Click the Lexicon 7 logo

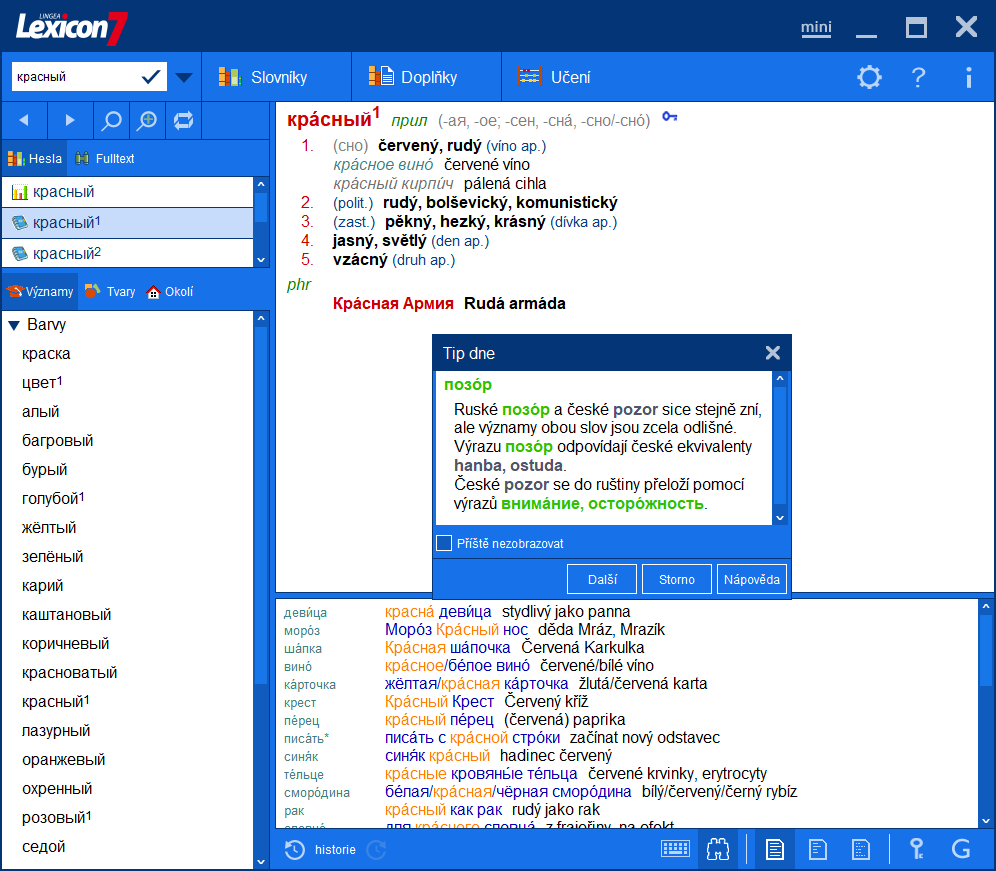pyautogui.click(x=71, y=28)
